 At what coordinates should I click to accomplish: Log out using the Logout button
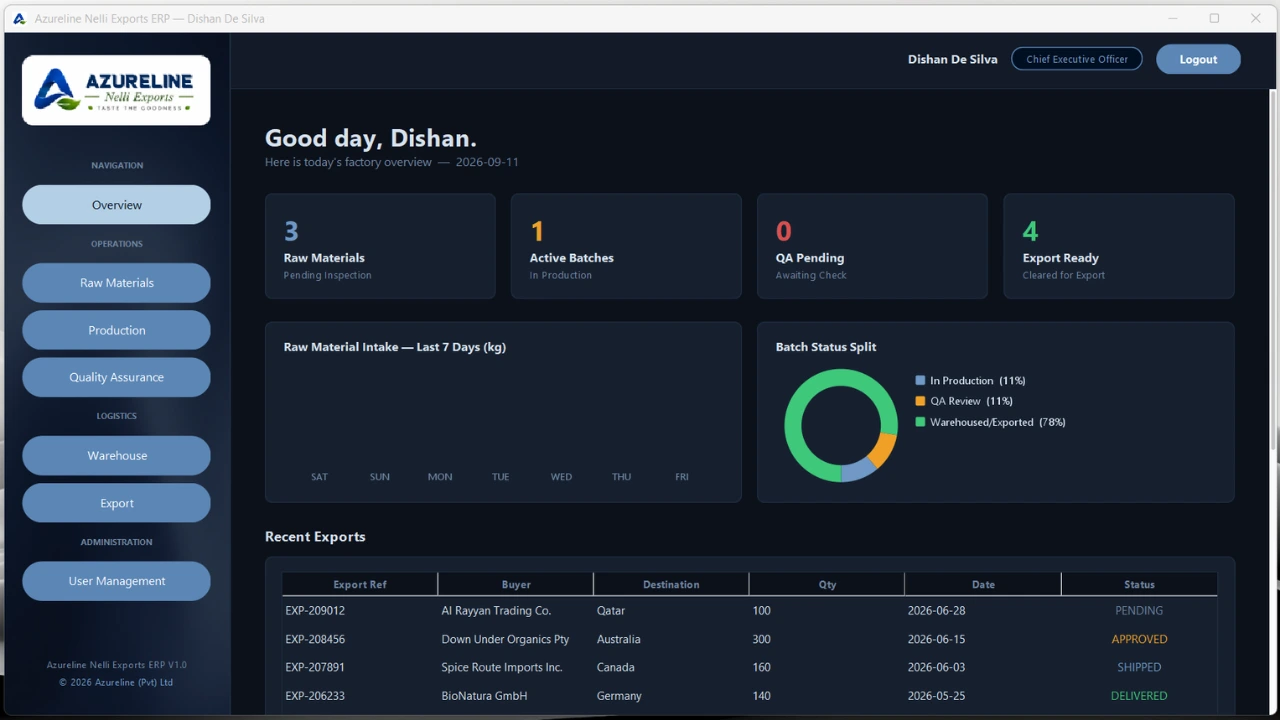1198,59
